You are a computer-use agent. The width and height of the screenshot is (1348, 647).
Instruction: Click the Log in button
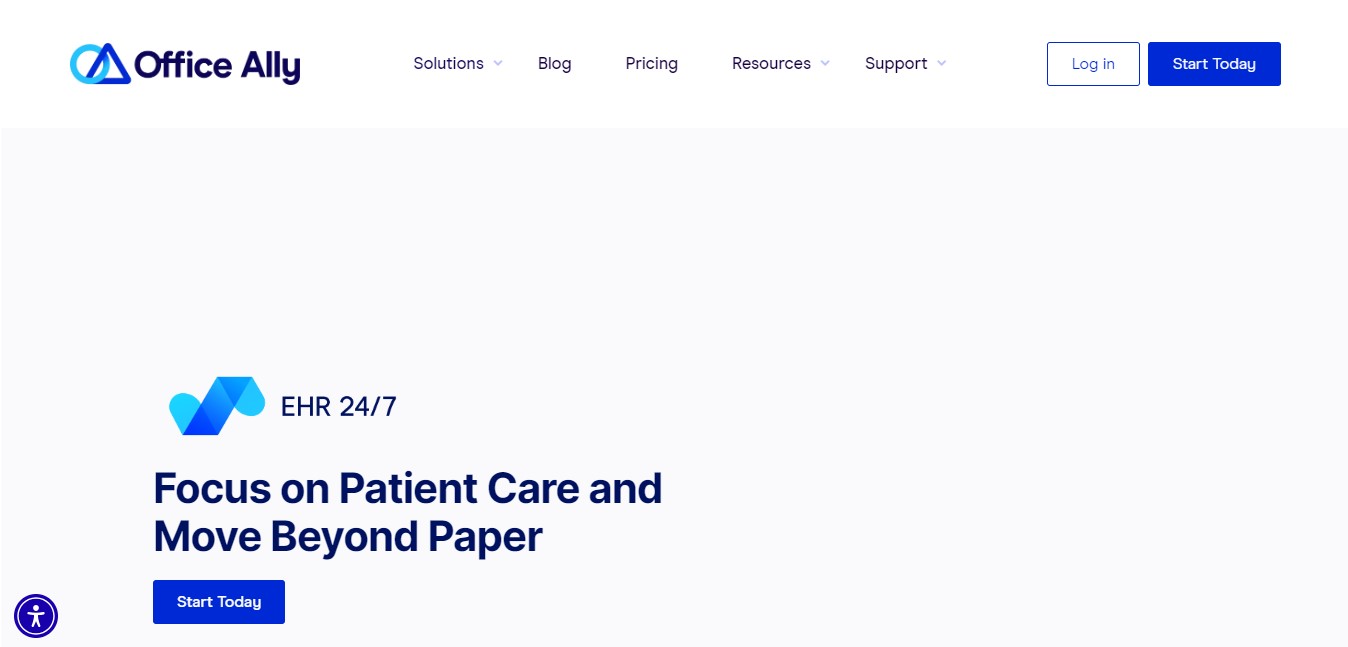tap(1093, 64)
